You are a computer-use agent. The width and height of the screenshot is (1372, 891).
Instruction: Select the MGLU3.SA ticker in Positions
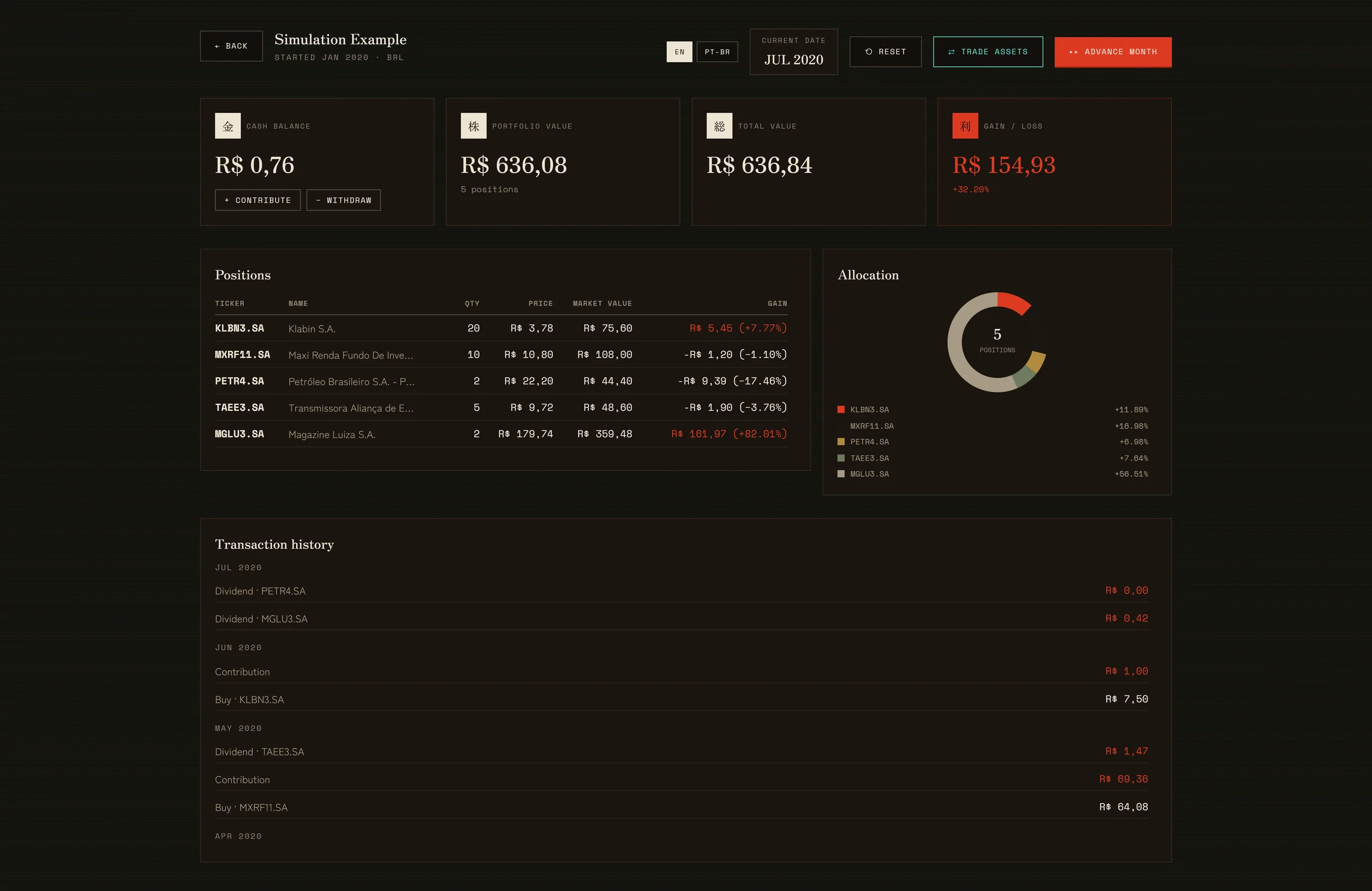tap(239, 434)
